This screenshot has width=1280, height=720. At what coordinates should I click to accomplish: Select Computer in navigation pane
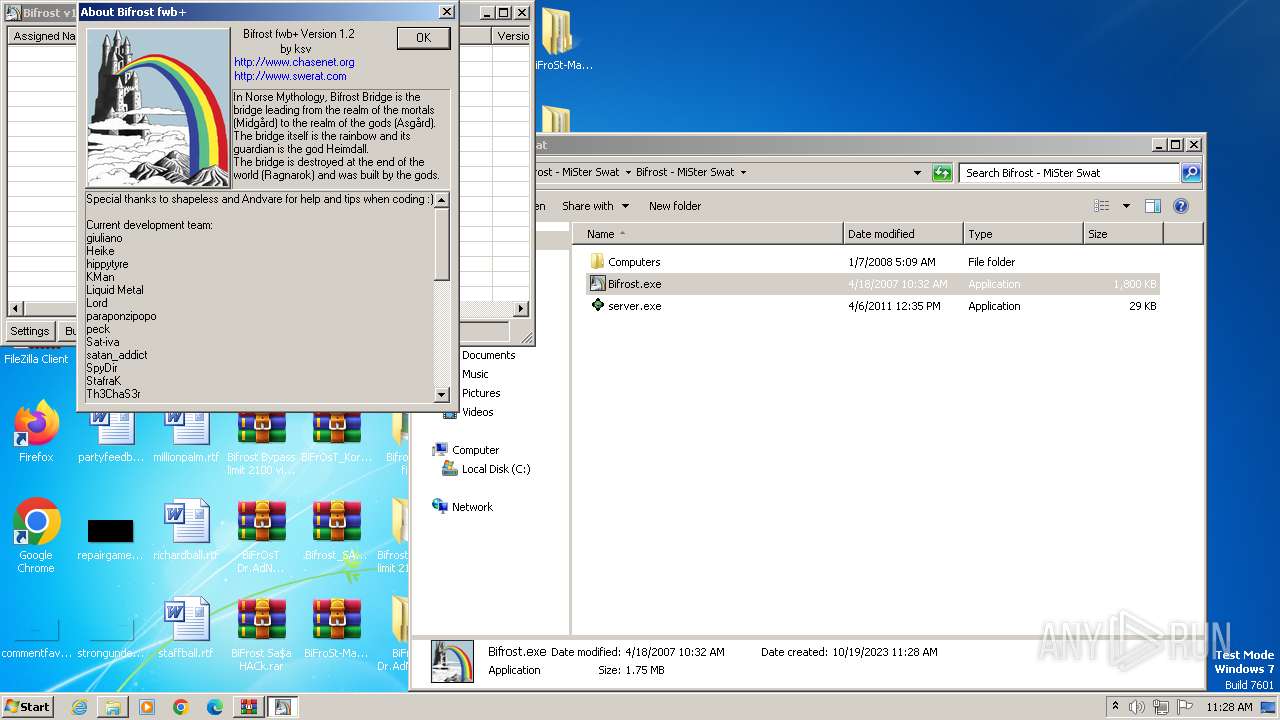[475, 450]
